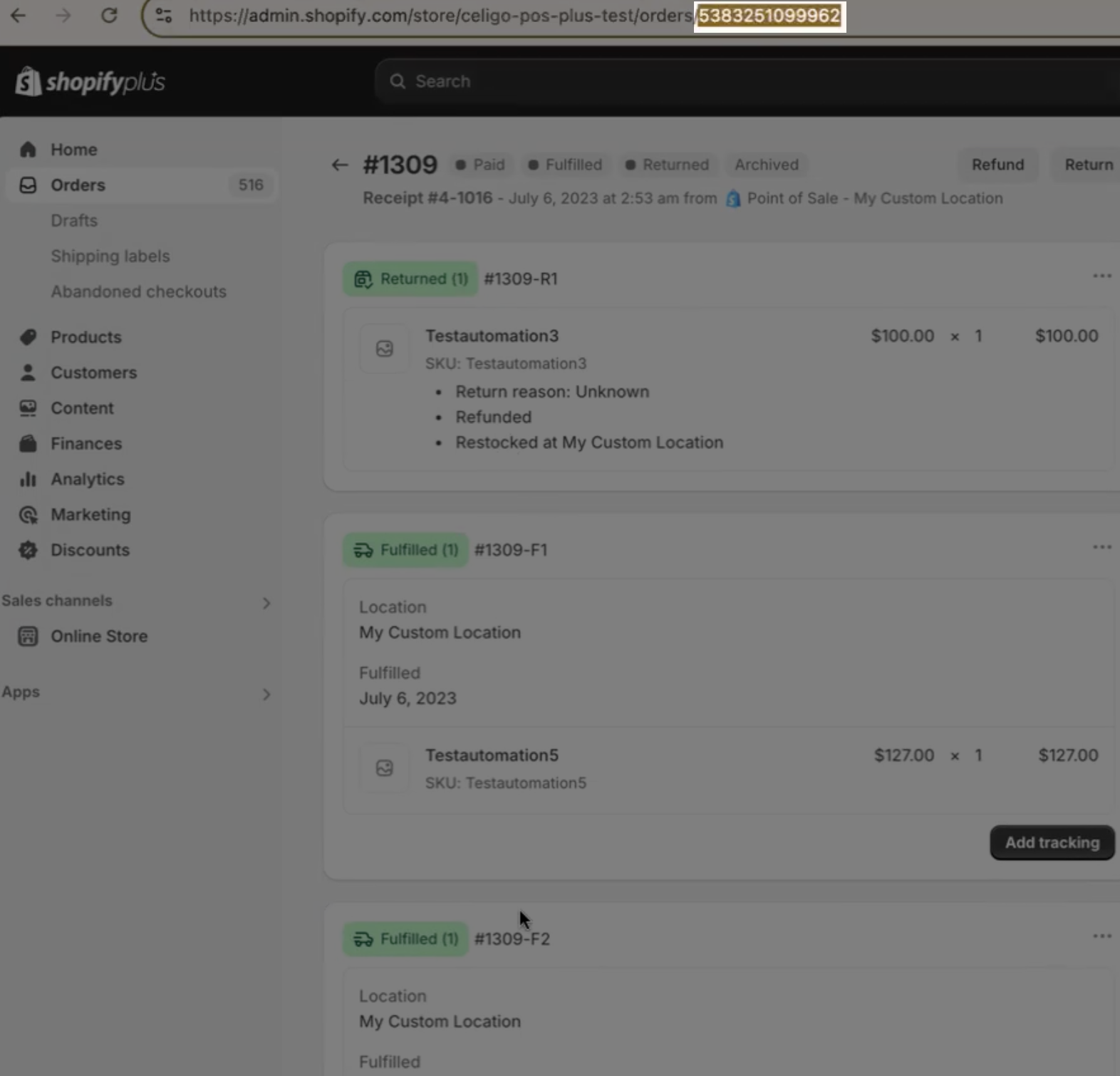Open Marketing section

point(90,514)
